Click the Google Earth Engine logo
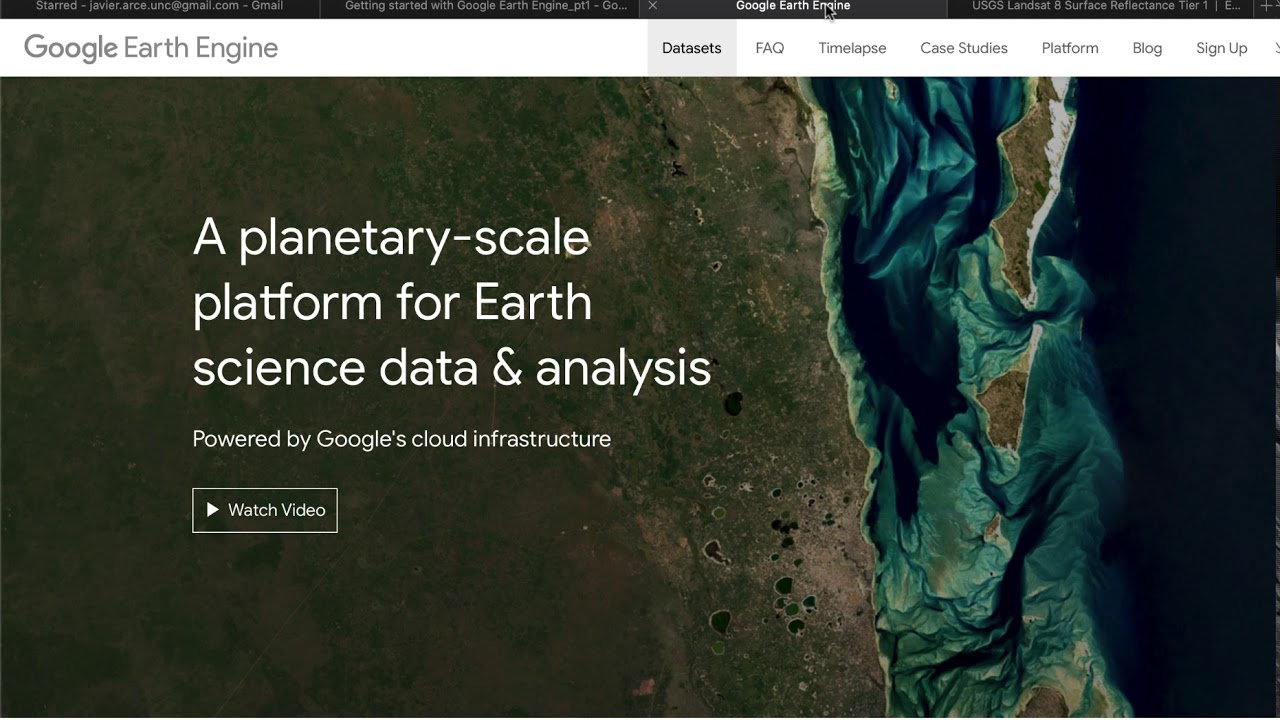 coord(151,48)
